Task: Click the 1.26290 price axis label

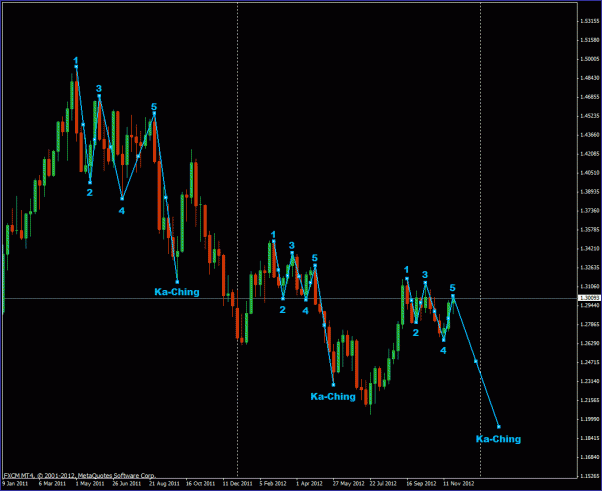Action: (590, 343)
